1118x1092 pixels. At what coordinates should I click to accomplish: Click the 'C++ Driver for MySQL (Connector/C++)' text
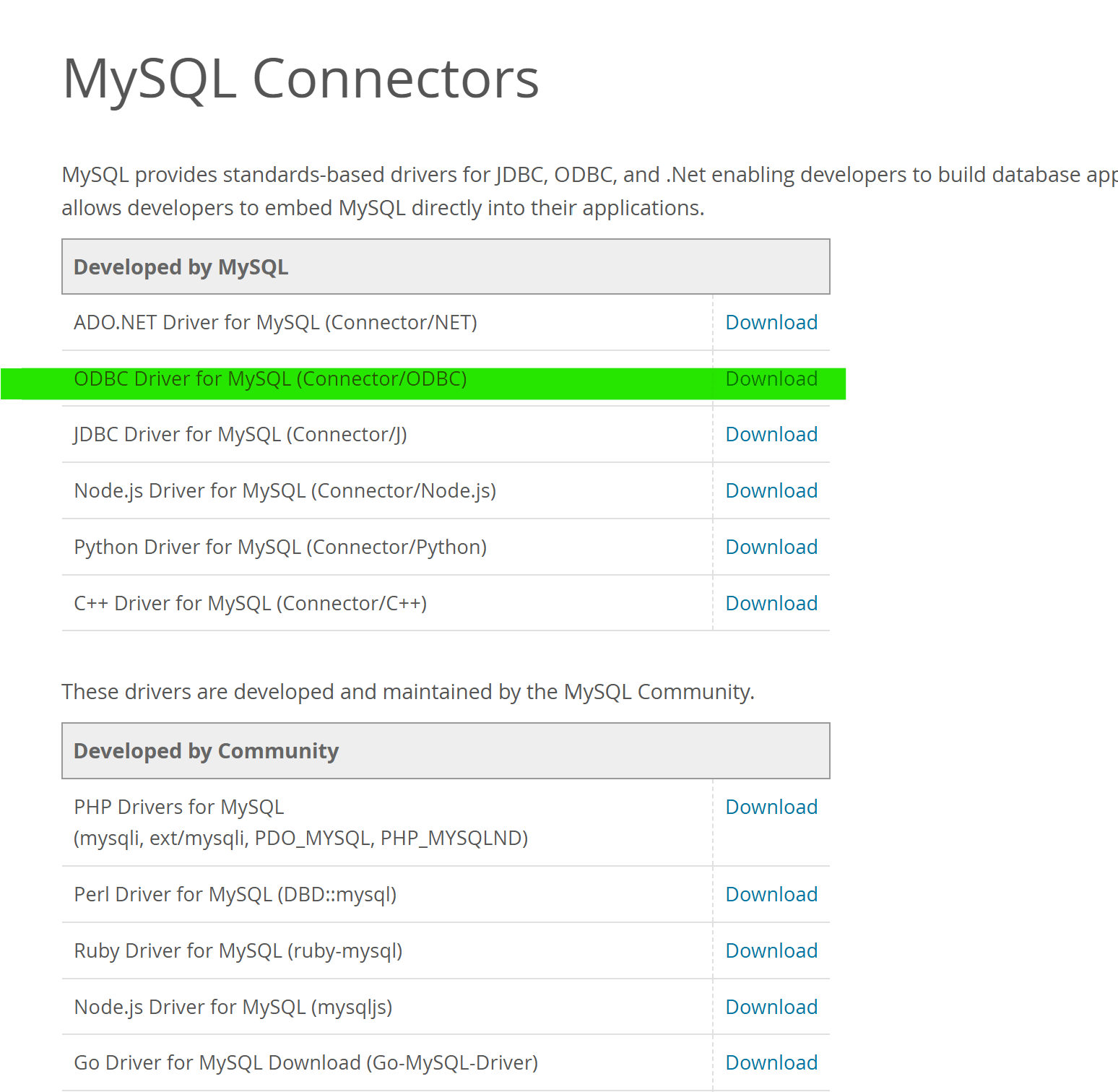point(251,603)
